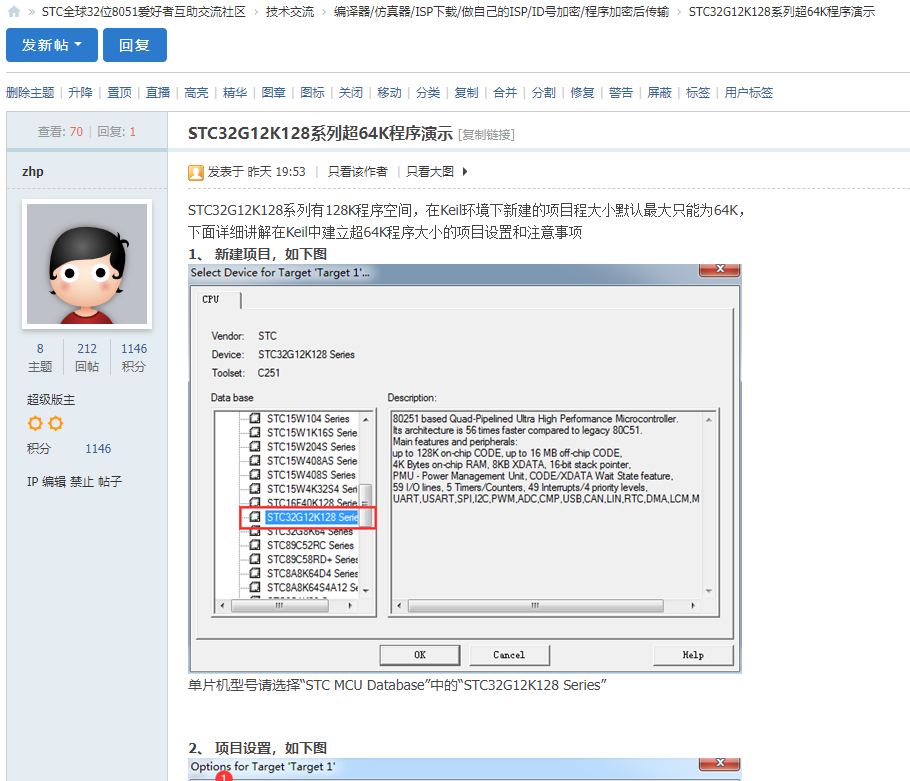This screenshot has height=781, width=910.
Task: Click the star rank icons under 超级版主
Action: click(x=45, y=424)
